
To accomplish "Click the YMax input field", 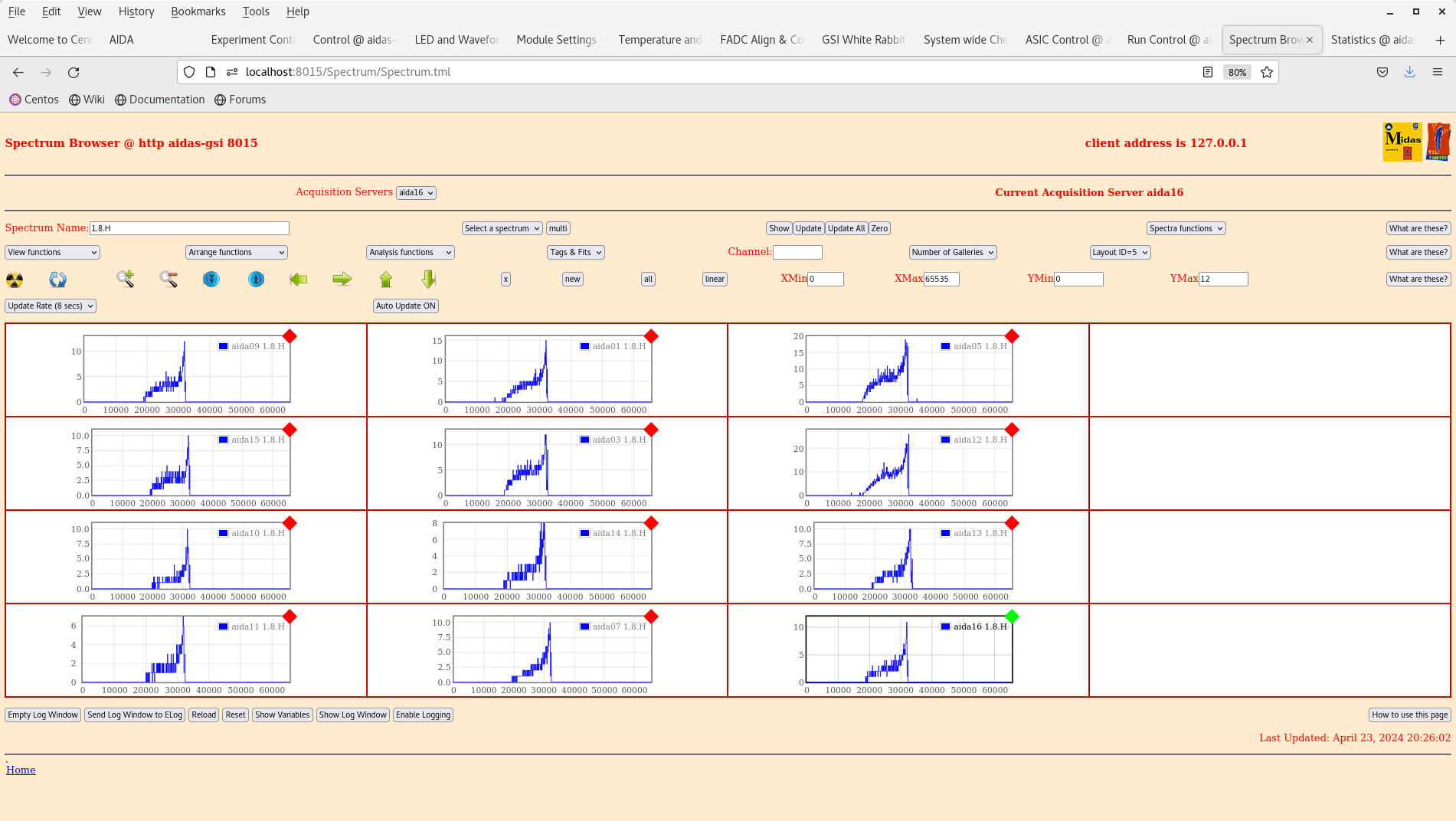I will click(1223, 279).
